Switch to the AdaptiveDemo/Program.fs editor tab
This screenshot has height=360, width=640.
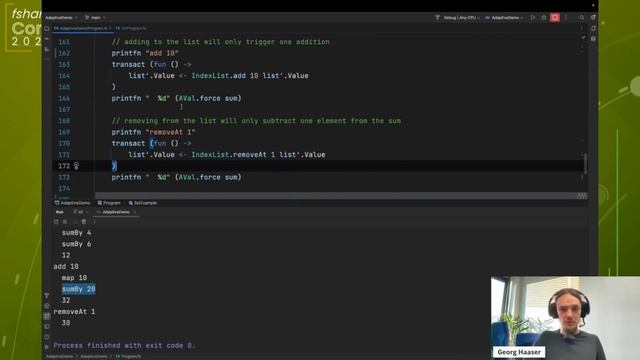pyautogui.click(x=82, y=28)
